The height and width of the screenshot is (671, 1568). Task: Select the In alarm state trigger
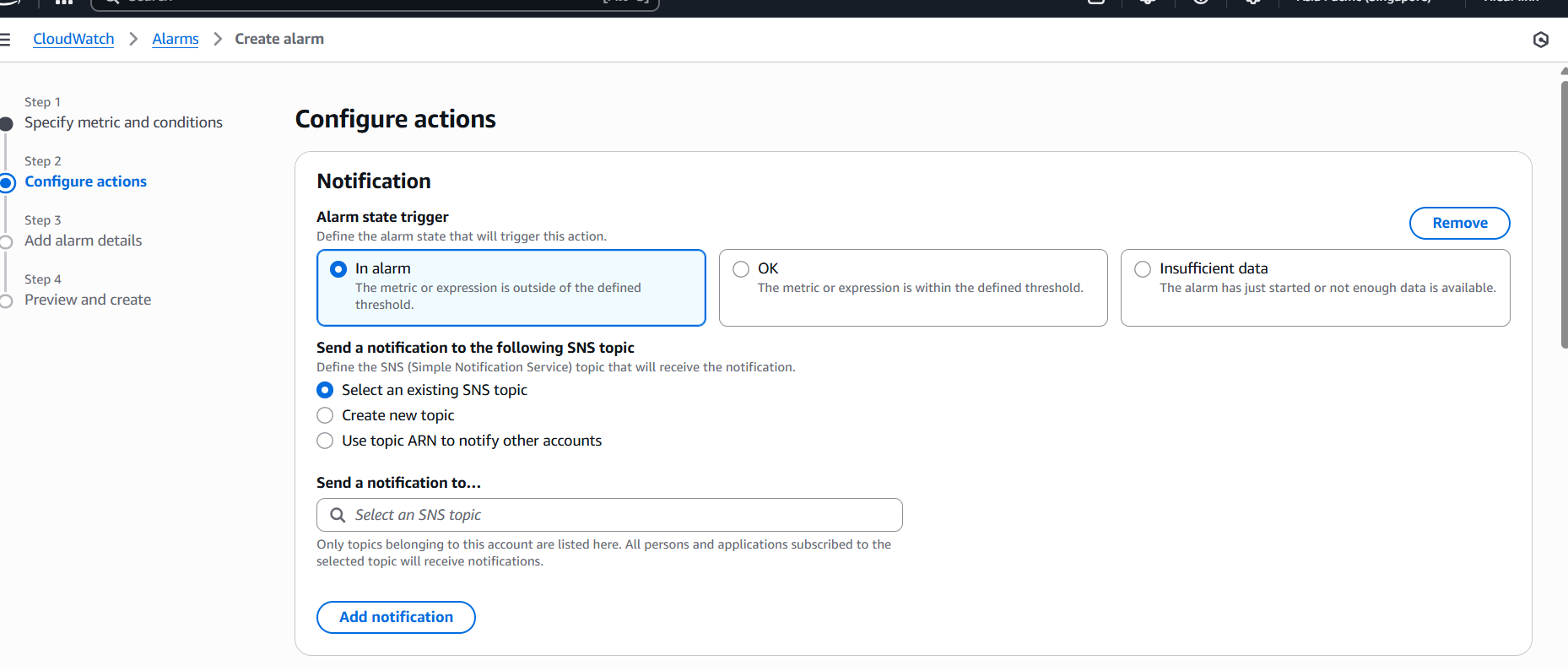pos(511,288)
